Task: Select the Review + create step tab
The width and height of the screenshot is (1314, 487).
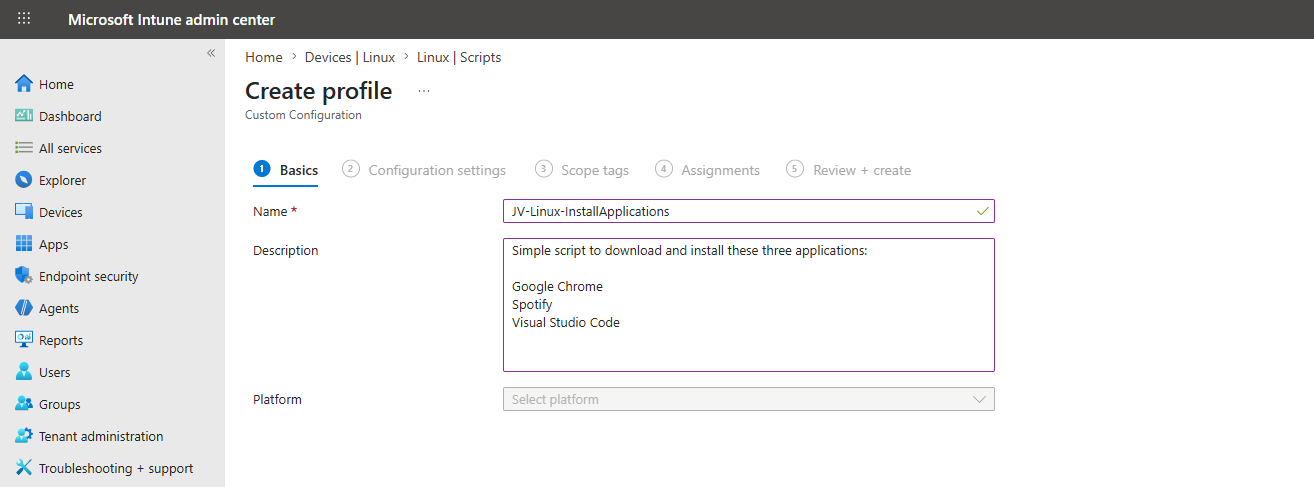Action: (849, 170)
